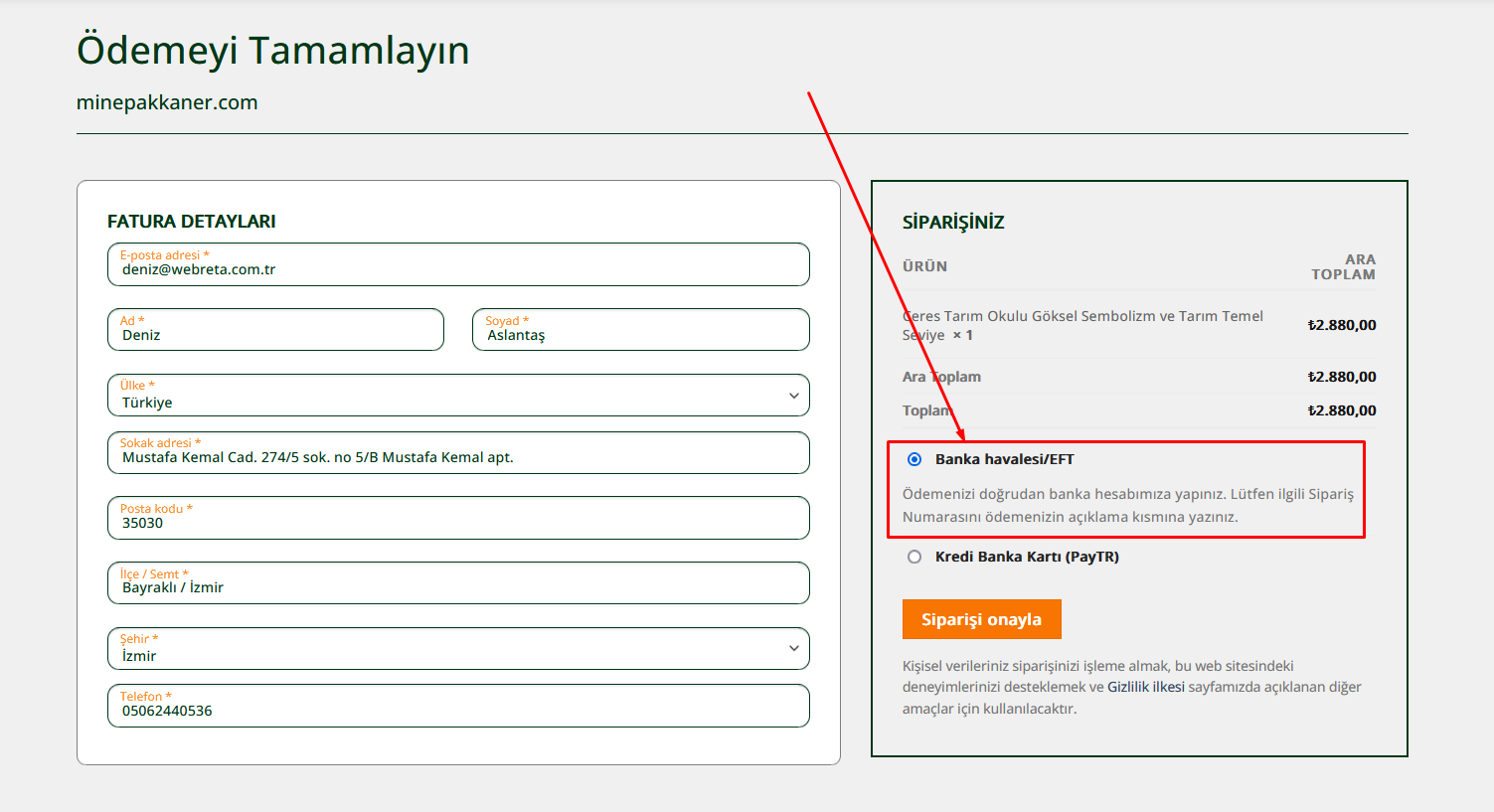The width and height of the screenshot is (1494, 812).
Task: Click the FATURA DETAYLARI heading
Action: pyautogui.click(x=192, y=222)
